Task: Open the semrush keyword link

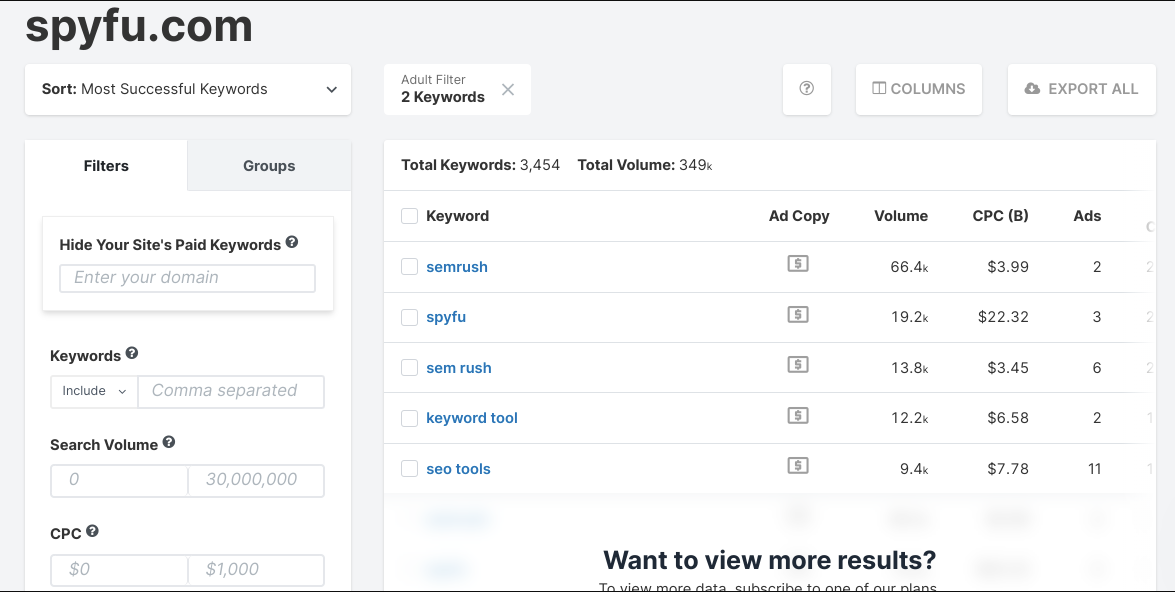Action: click(x=457, y=267)
